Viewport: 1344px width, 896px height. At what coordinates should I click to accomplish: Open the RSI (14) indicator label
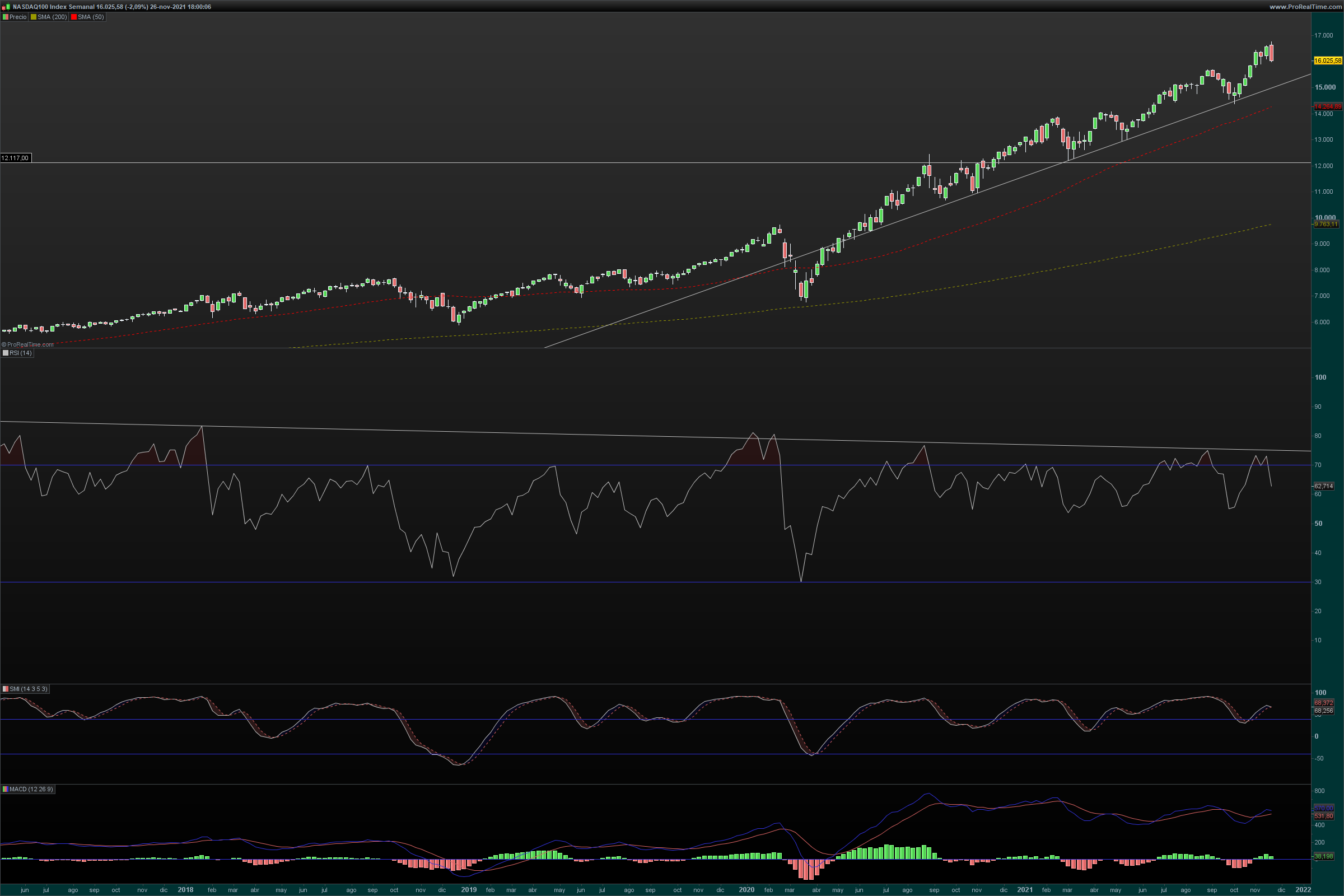click(21, 353)
